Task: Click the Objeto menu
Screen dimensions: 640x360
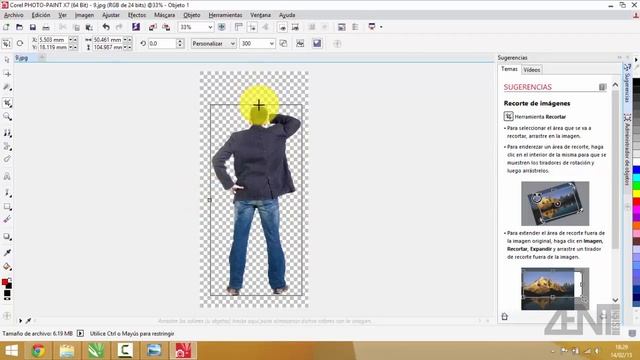Action: (x=191, y=15)
